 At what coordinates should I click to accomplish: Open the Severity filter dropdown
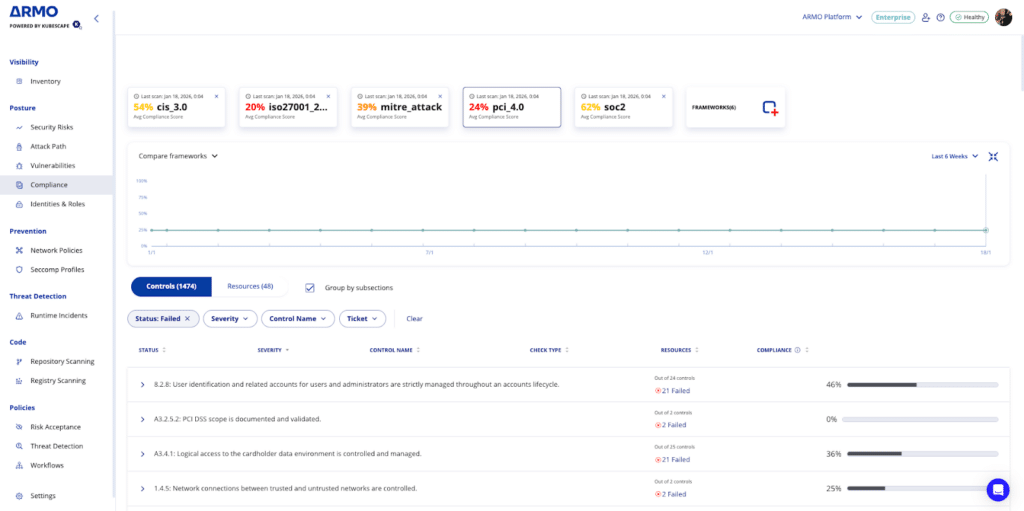tap(231, 319)
